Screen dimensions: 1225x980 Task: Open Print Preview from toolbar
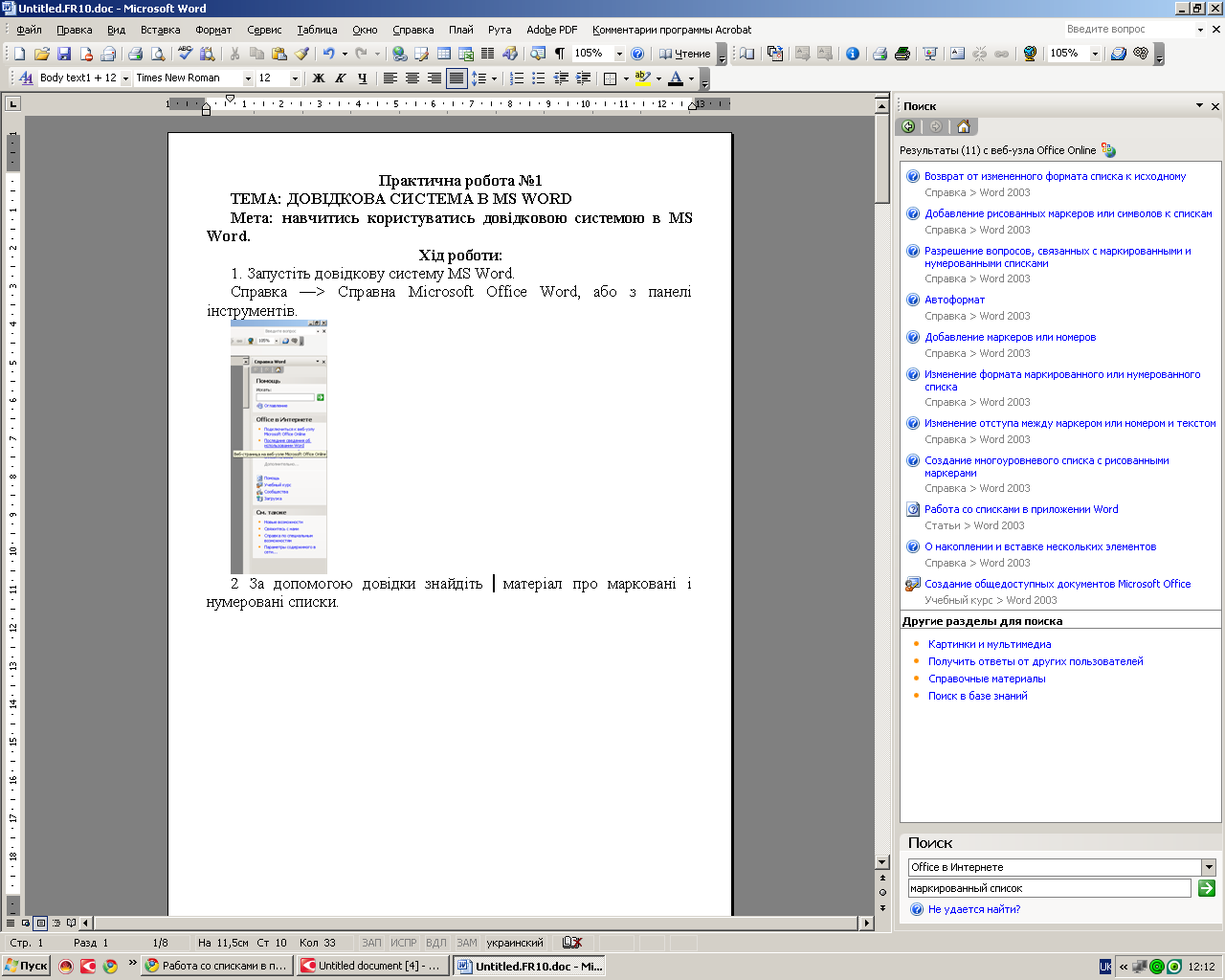tap(158, 54)
